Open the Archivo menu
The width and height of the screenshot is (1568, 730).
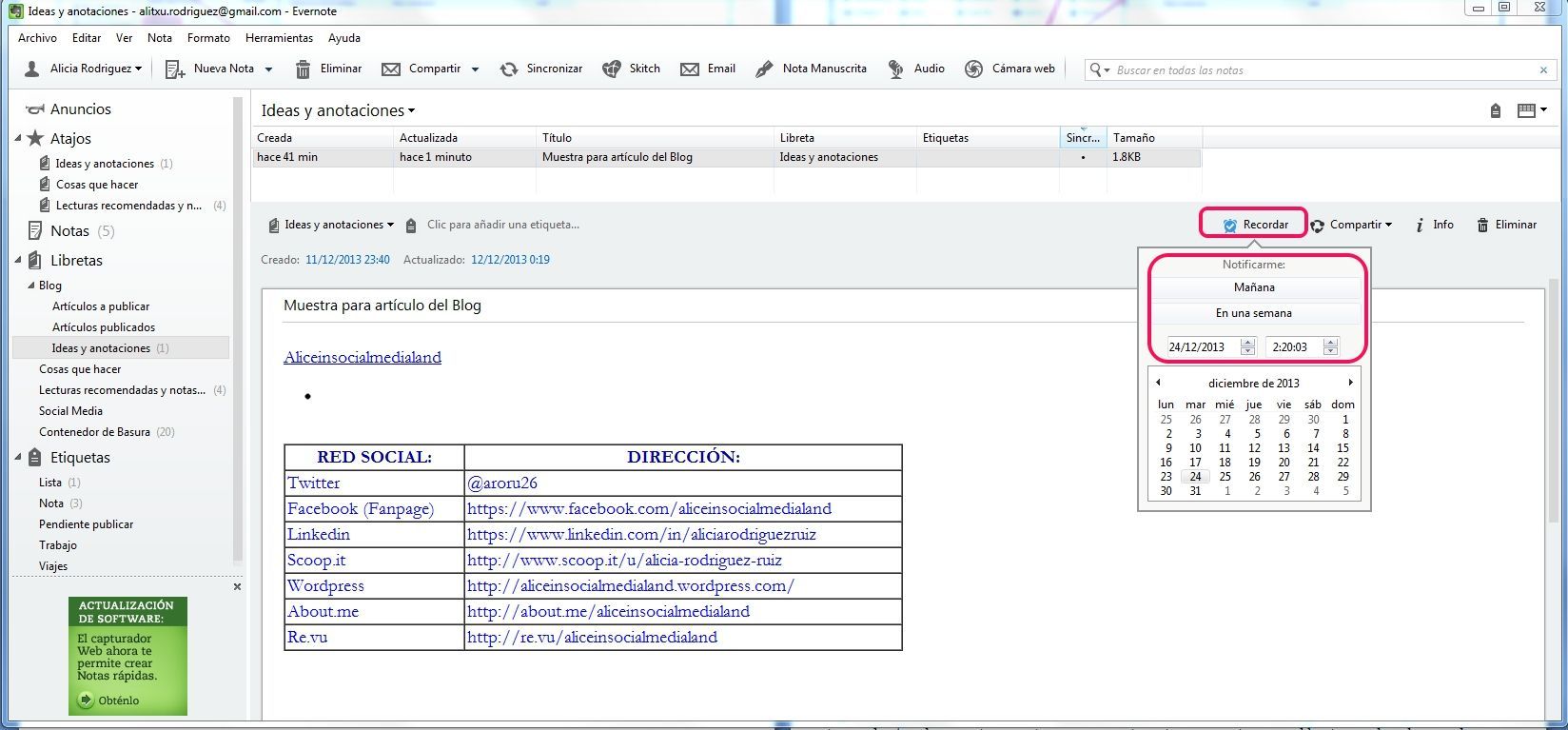(37, 38)
